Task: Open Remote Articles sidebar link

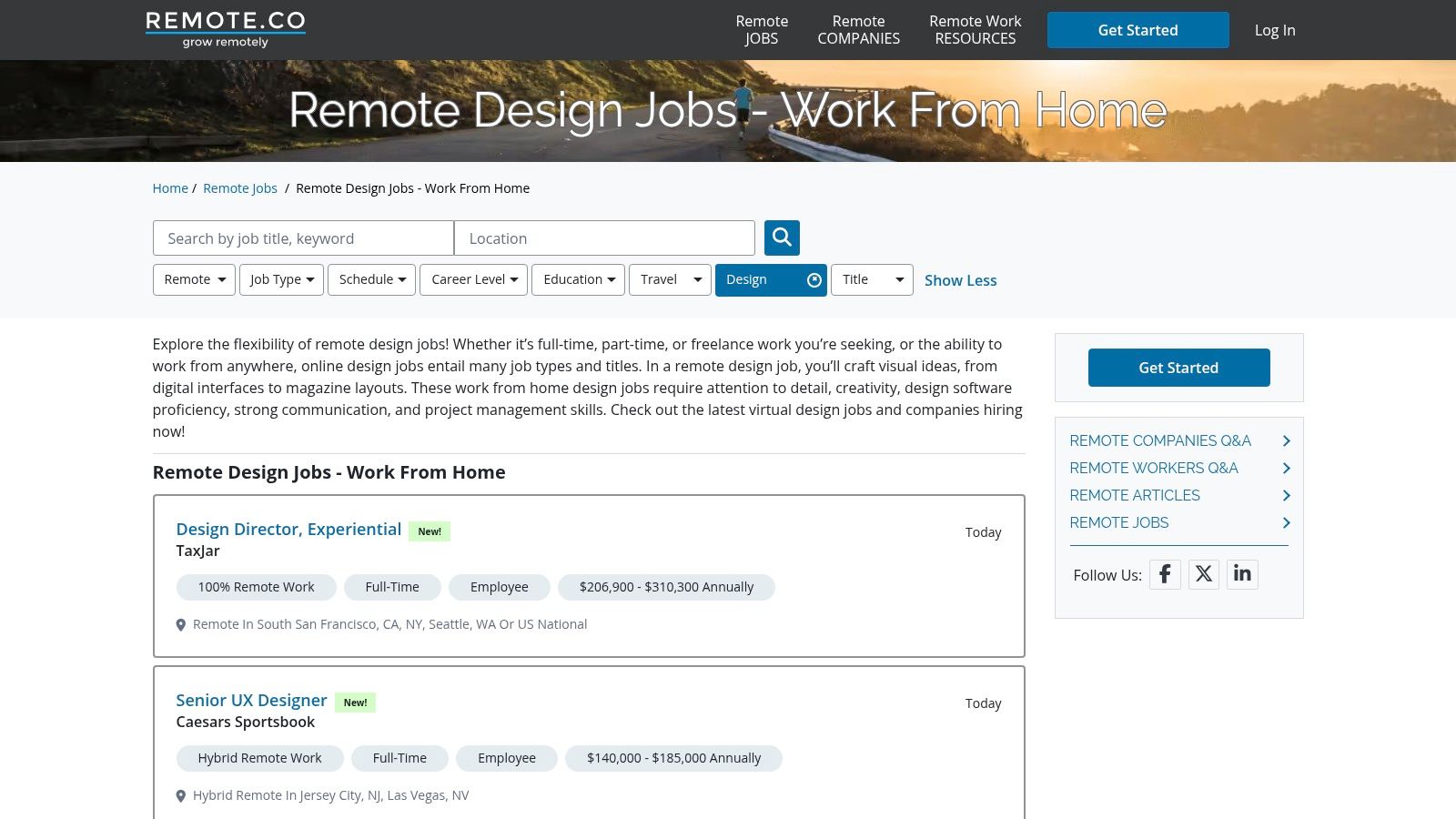Action: tap(1135, 495)
